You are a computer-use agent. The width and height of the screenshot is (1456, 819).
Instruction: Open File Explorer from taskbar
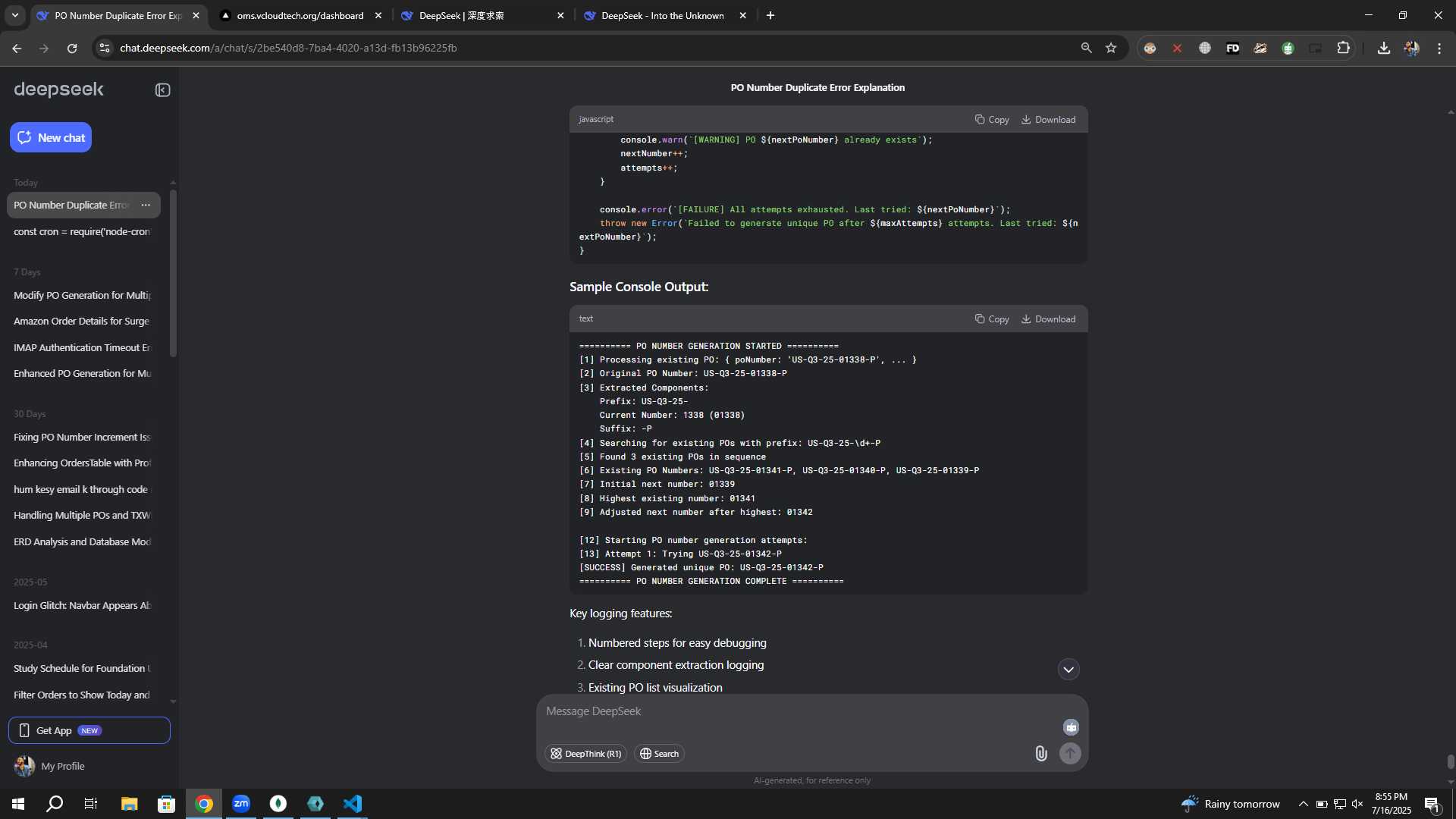[129, 804]
